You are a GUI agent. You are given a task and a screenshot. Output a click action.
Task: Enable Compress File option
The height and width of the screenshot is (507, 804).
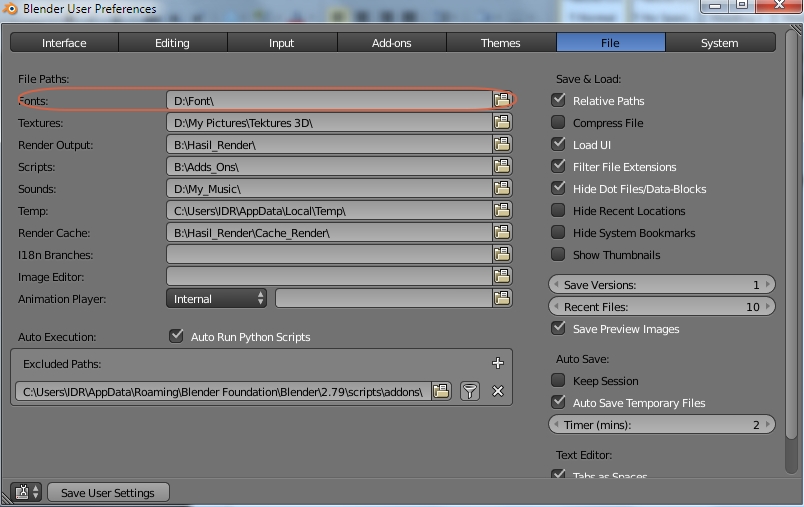[558, 122]
